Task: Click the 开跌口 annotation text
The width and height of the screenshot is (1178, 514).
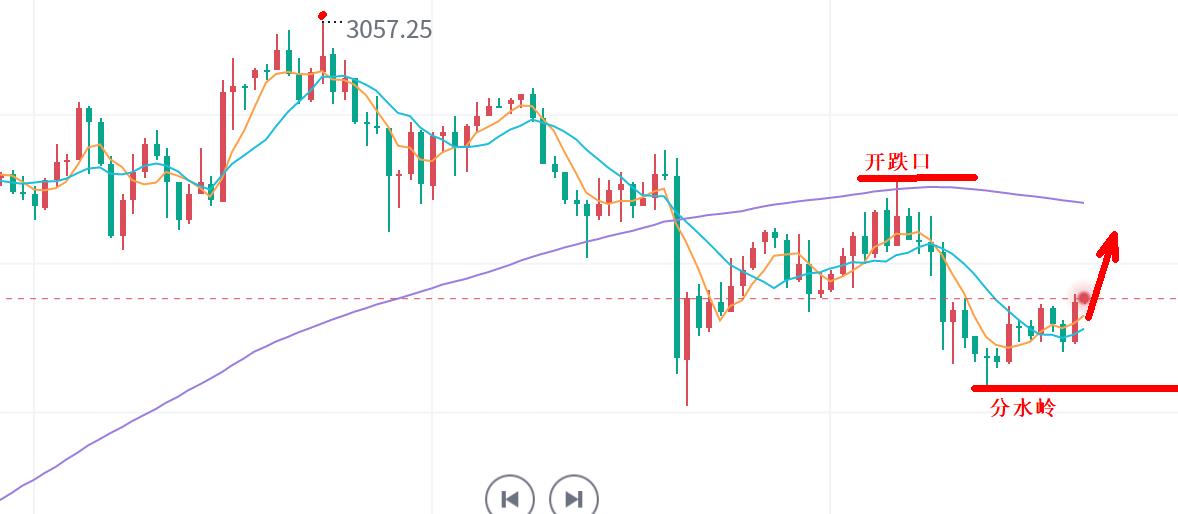Action: 897,161
